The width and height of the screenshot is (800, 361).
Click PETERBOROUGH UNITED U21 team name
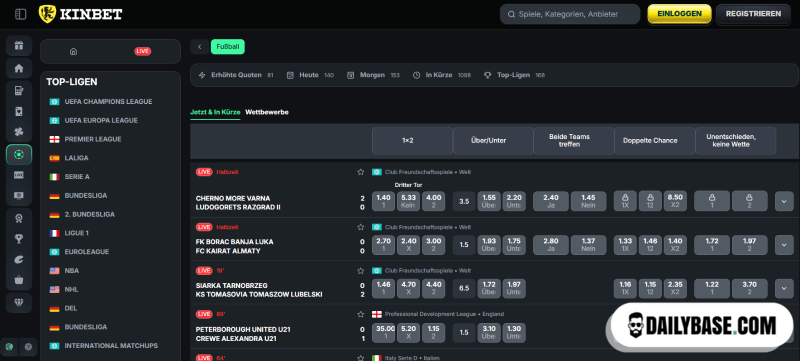pos(243,330)
